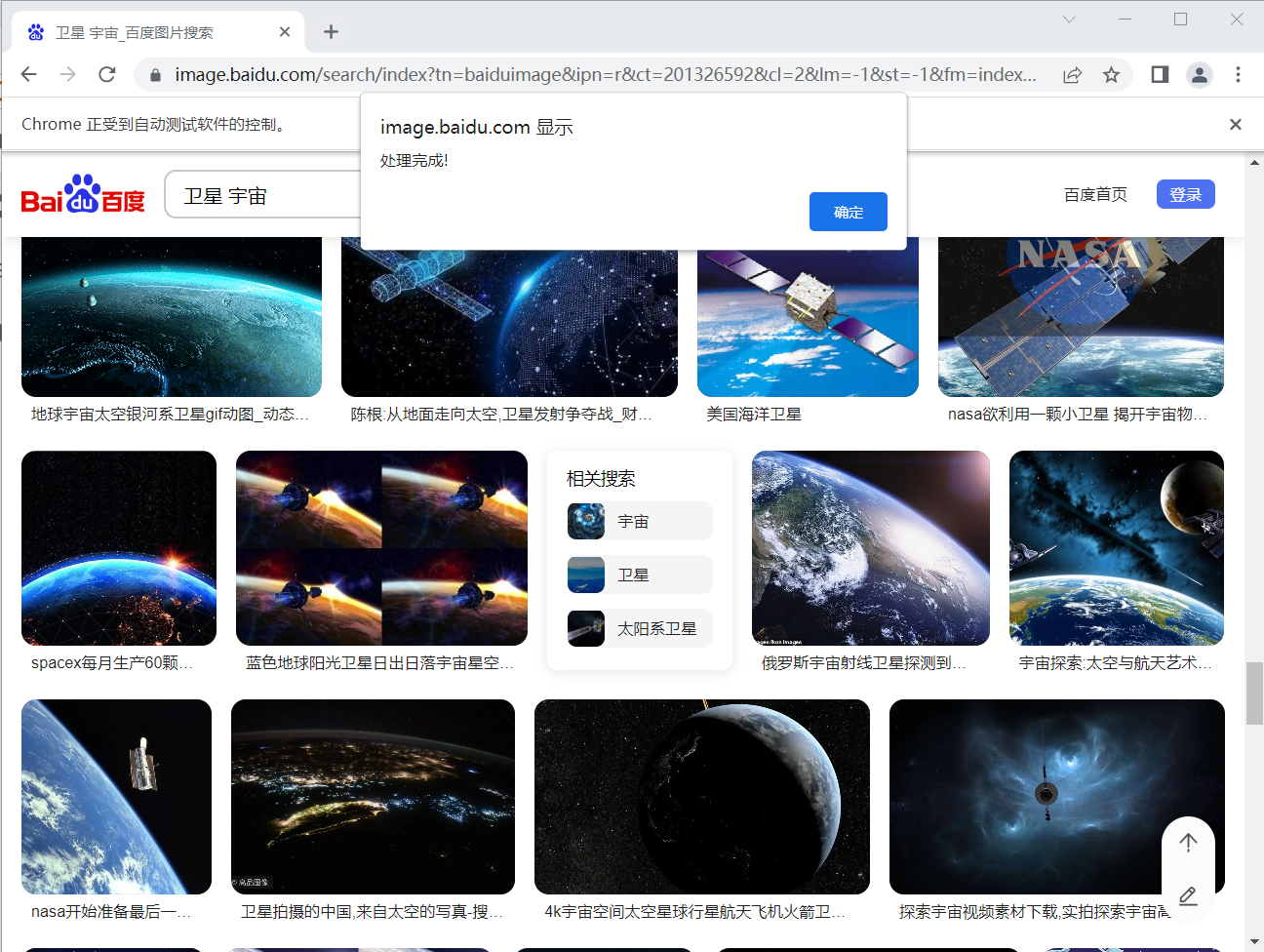
Task: Click the 百度首页 link
Action: tap(1095, 194)
